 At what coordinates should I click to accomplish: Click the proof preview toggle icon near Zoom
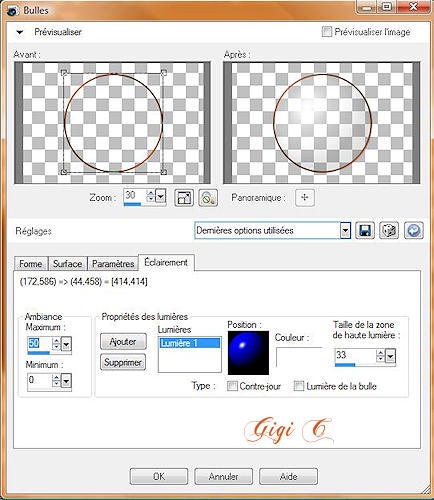(x=208, y=198)
